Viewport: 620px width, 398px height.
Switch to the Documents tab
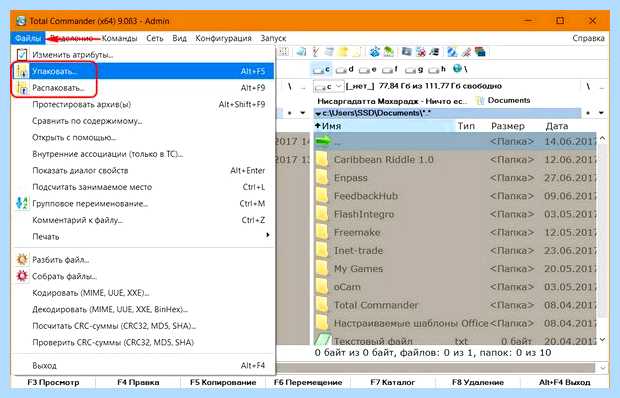pyautogui.click(x=504, y=100)
